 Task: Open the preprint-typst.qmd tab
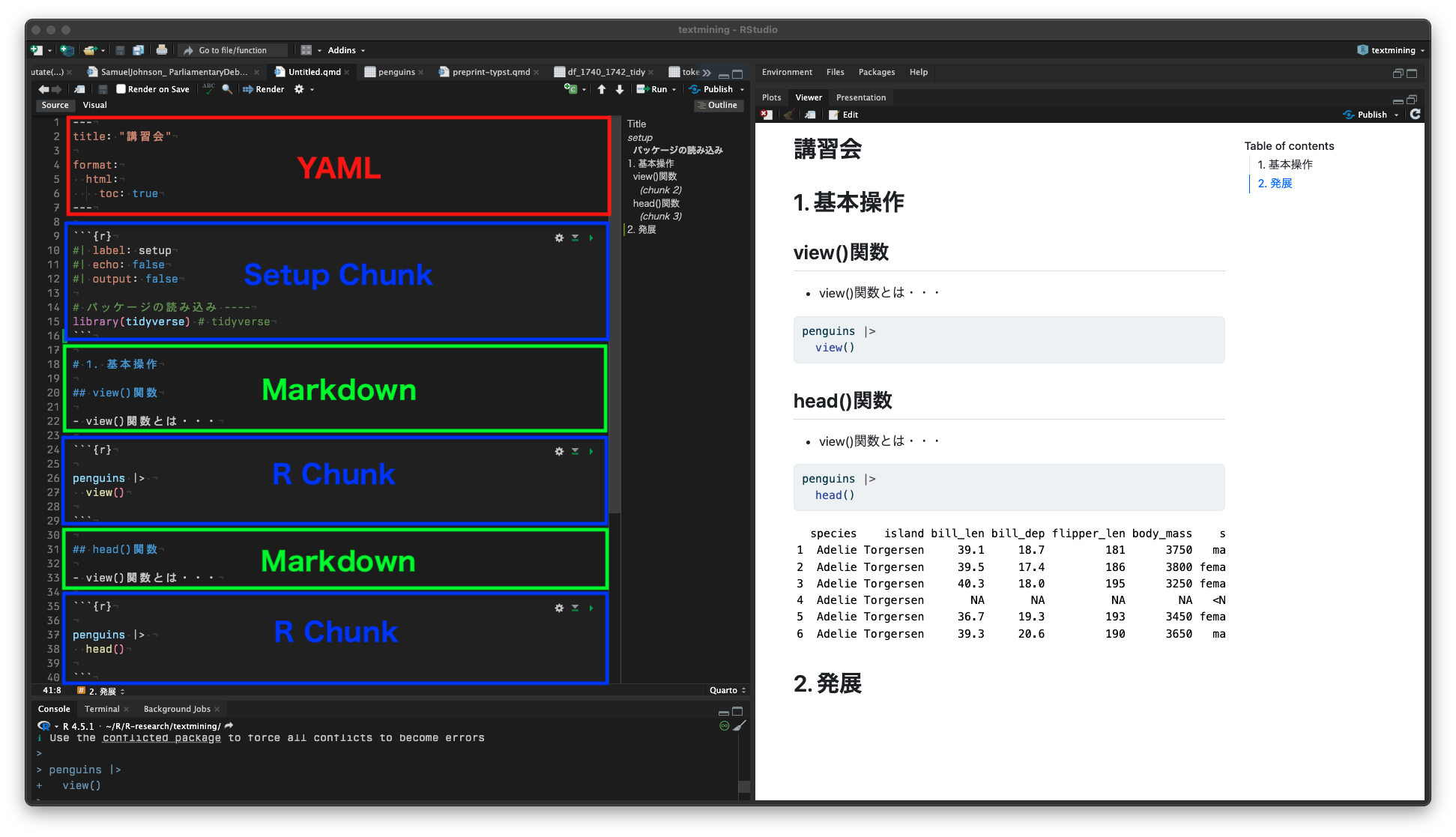[x=490, y=72]
